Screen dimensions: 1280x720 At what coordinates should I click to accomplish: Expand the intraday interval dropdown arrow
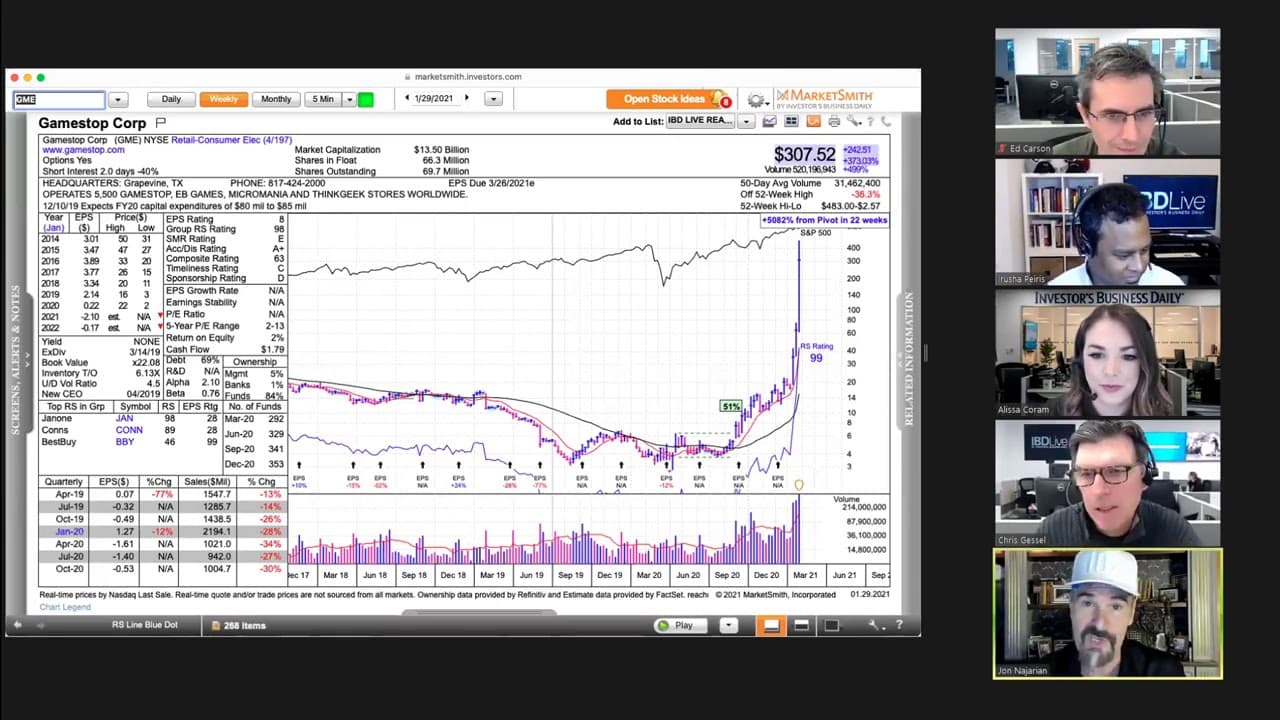349,99
